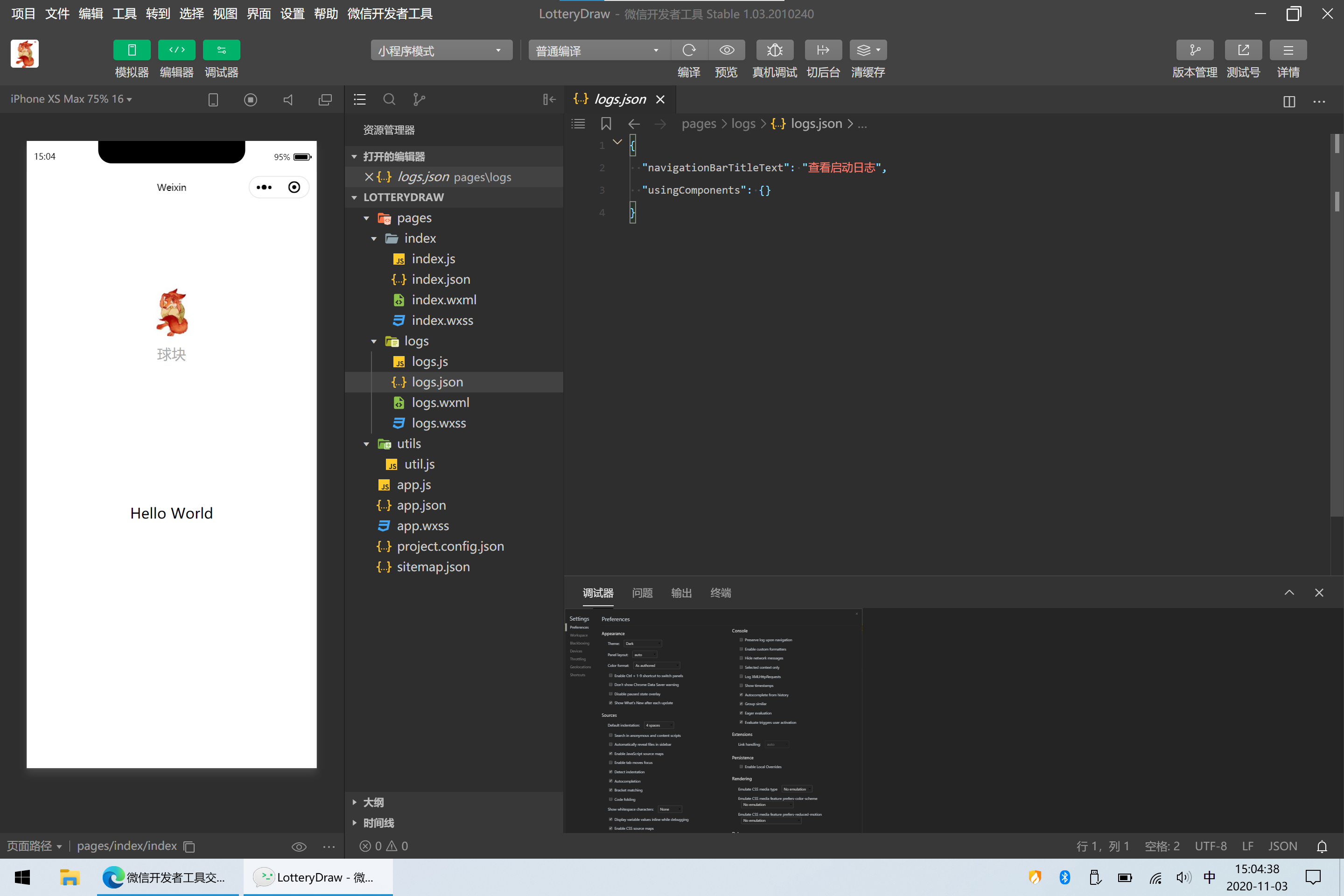Click the search icon in explorer panel
Viewport: 1344px width, 896px height.
click(x=389, y=99)
